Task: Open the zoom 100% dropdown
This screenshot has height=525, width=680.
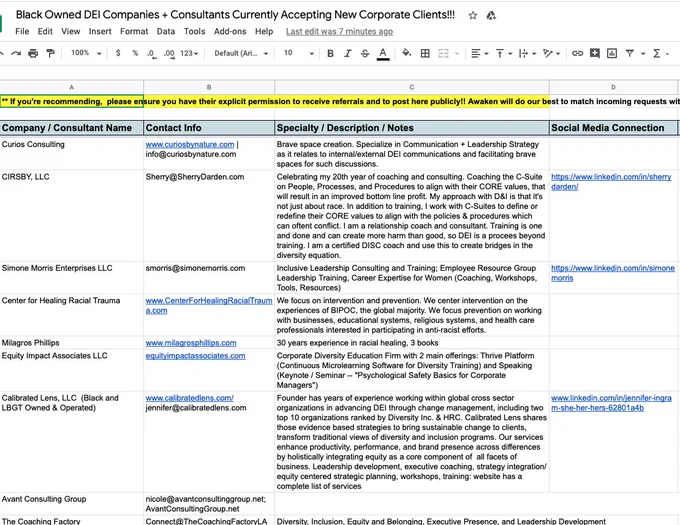Action: [x=86, y=53]
